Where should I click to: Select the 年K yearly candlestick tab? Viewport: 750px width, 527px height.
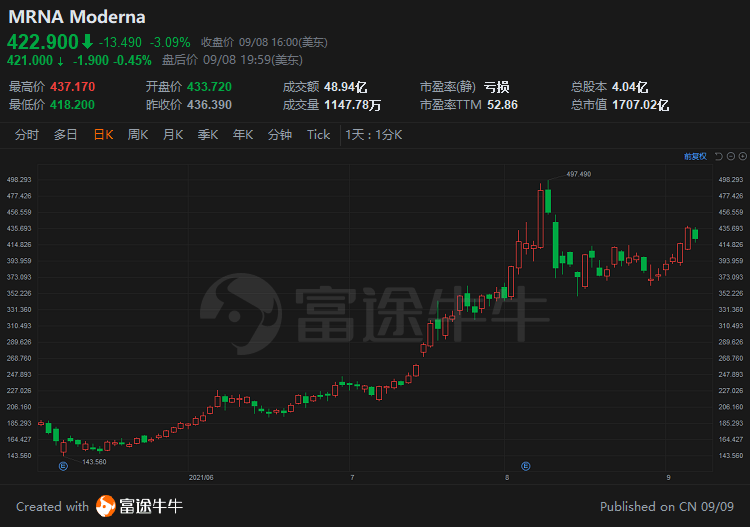(x=243, y=135)
